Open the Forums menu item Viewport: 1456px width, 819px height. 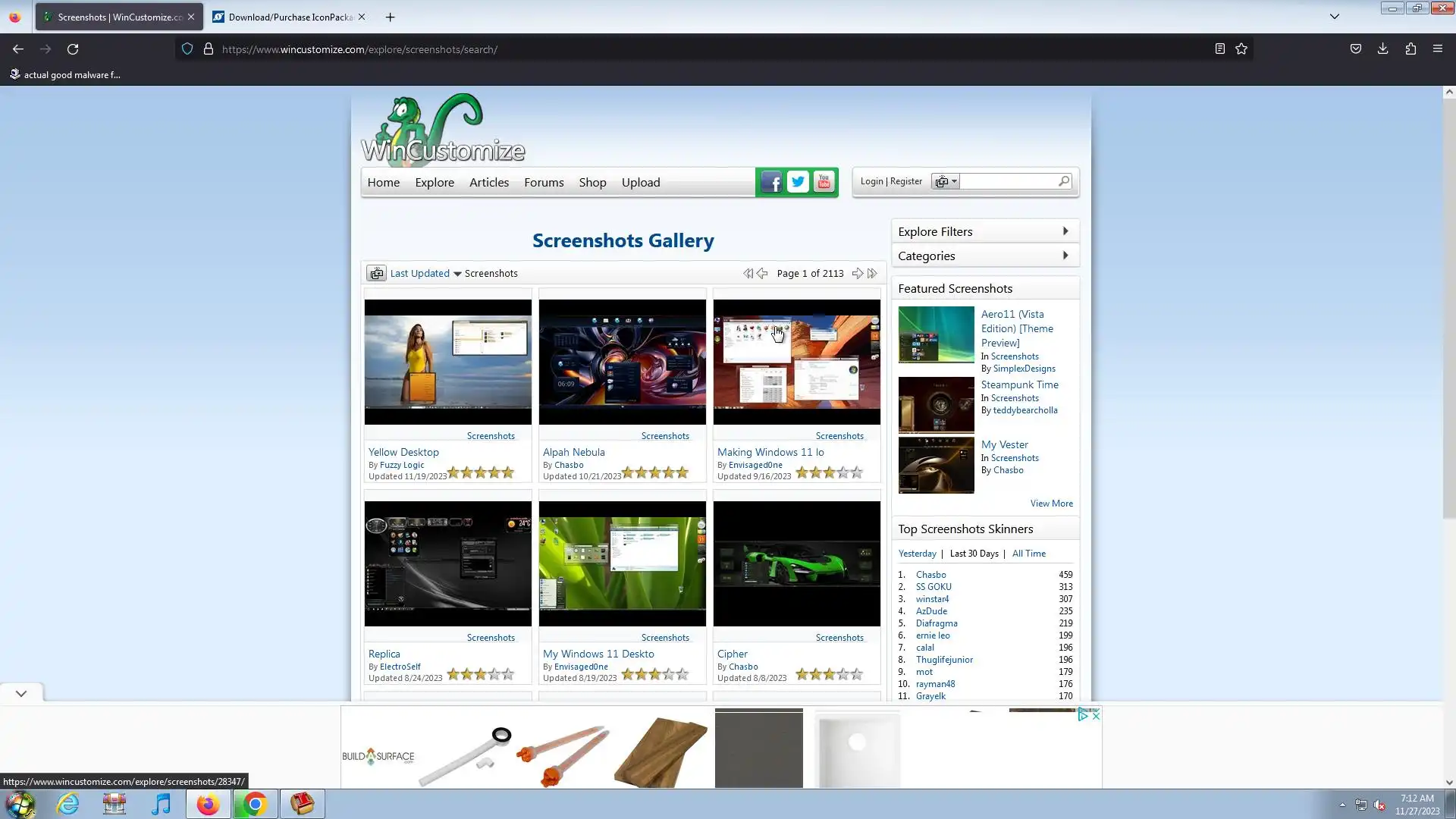tap(544, 183)
